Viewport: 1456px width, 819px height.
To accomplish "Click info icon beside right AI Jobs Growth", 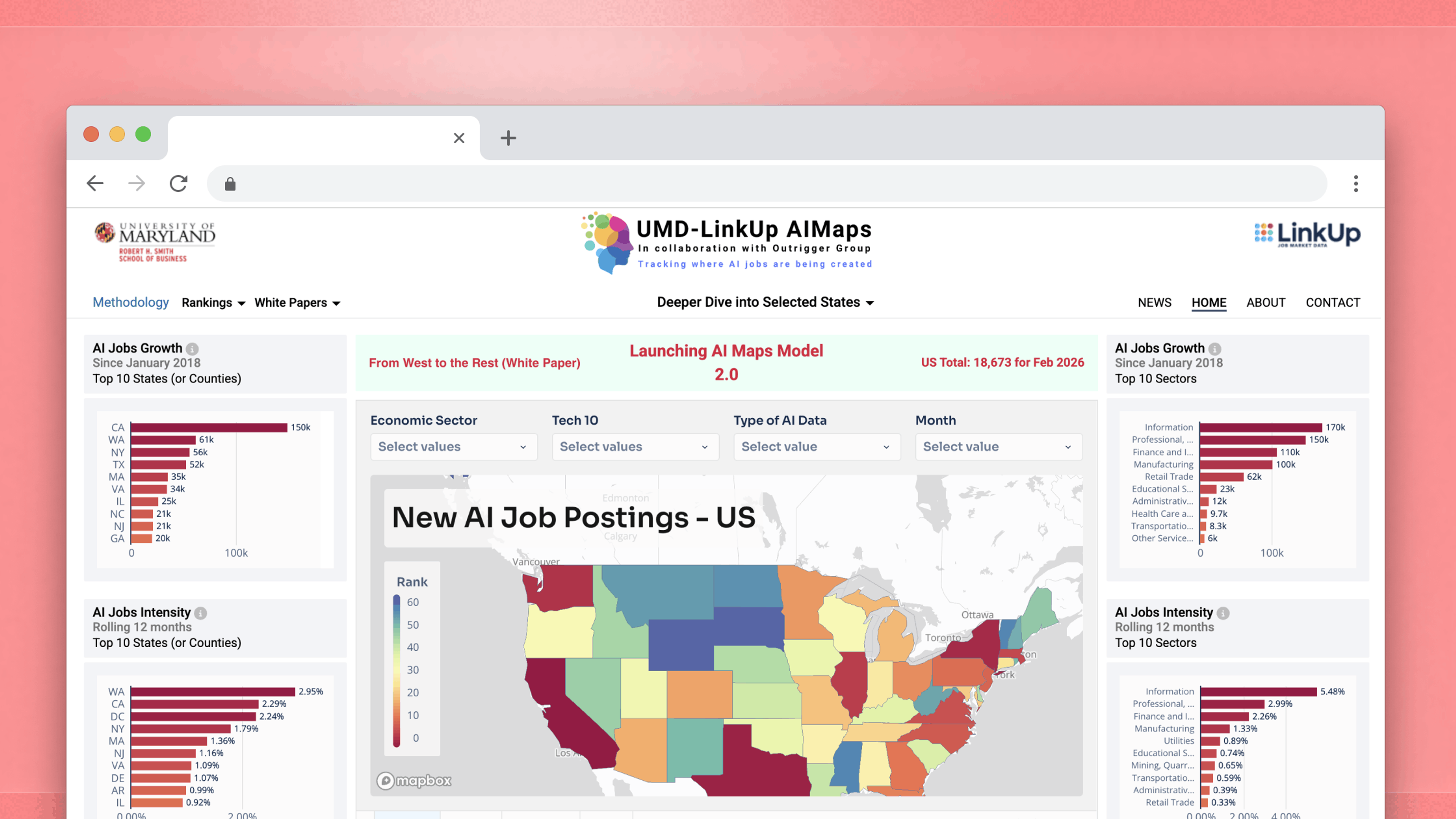I will [x=1214, y=349].
